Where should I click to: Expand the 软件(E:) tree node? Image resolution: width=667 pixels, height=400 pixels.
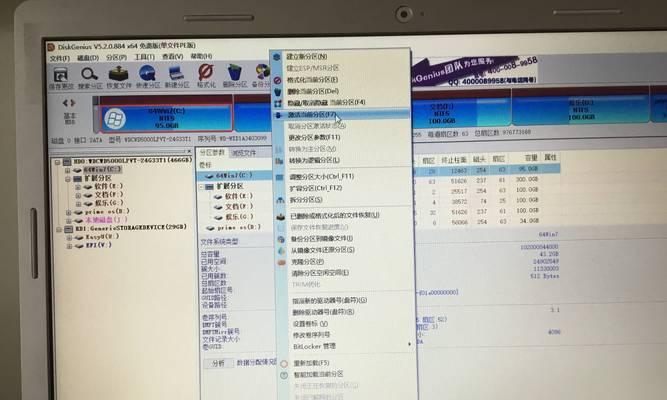[x=78, y=187]
